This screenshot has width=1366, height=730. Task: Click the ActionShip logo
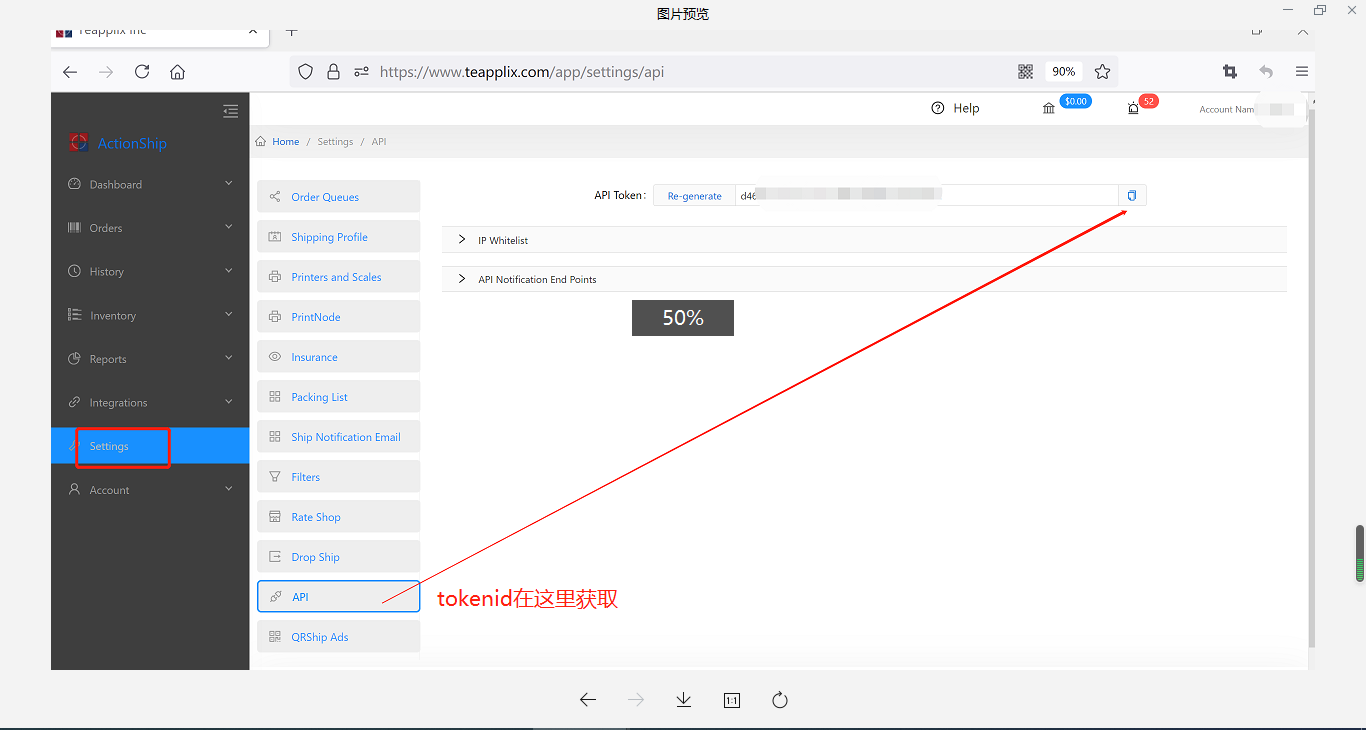pyautogui.click(x=118, y=143)
